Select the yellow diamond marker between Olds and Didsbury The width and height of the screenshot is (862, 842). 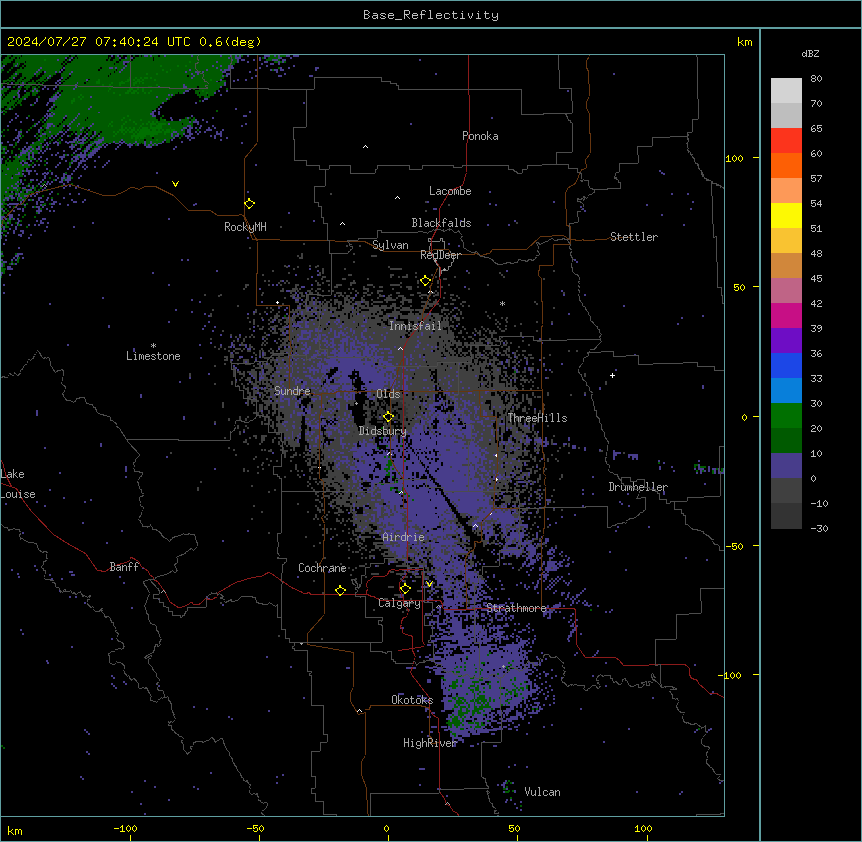click(x=389, y=417)
